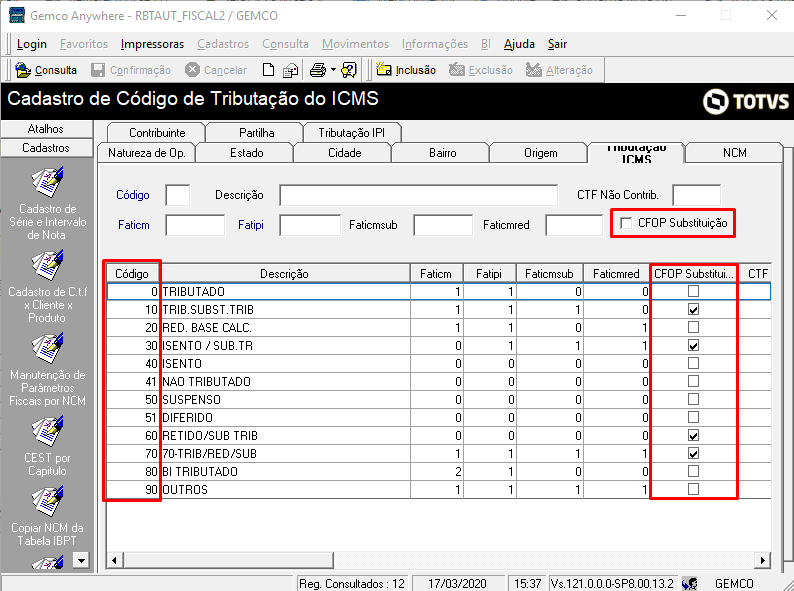794x591 pixels.
Task: Click the Código input field
Action: pos(178,195)
